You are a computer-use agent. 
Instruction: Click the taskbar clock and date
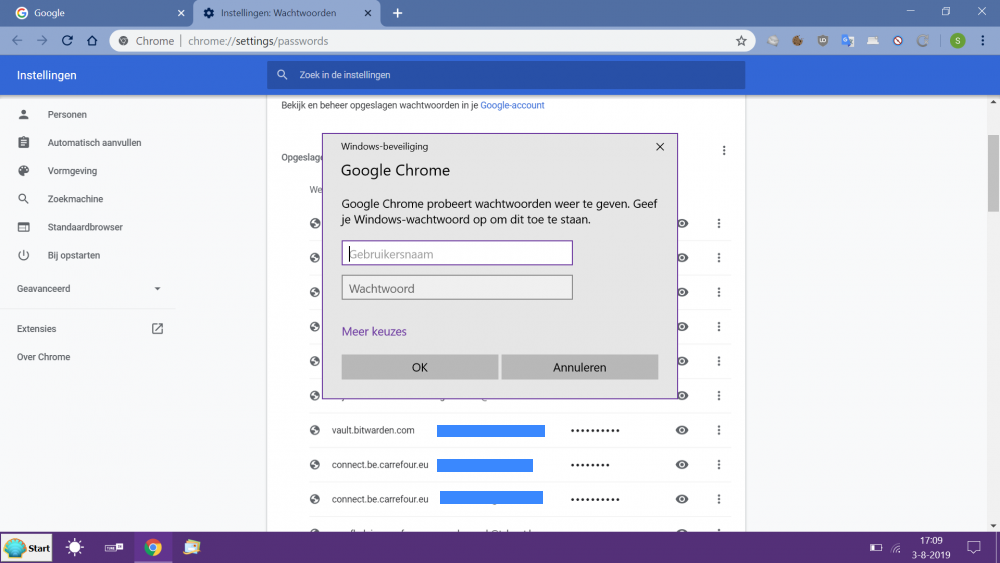click(x=931, y=548)
